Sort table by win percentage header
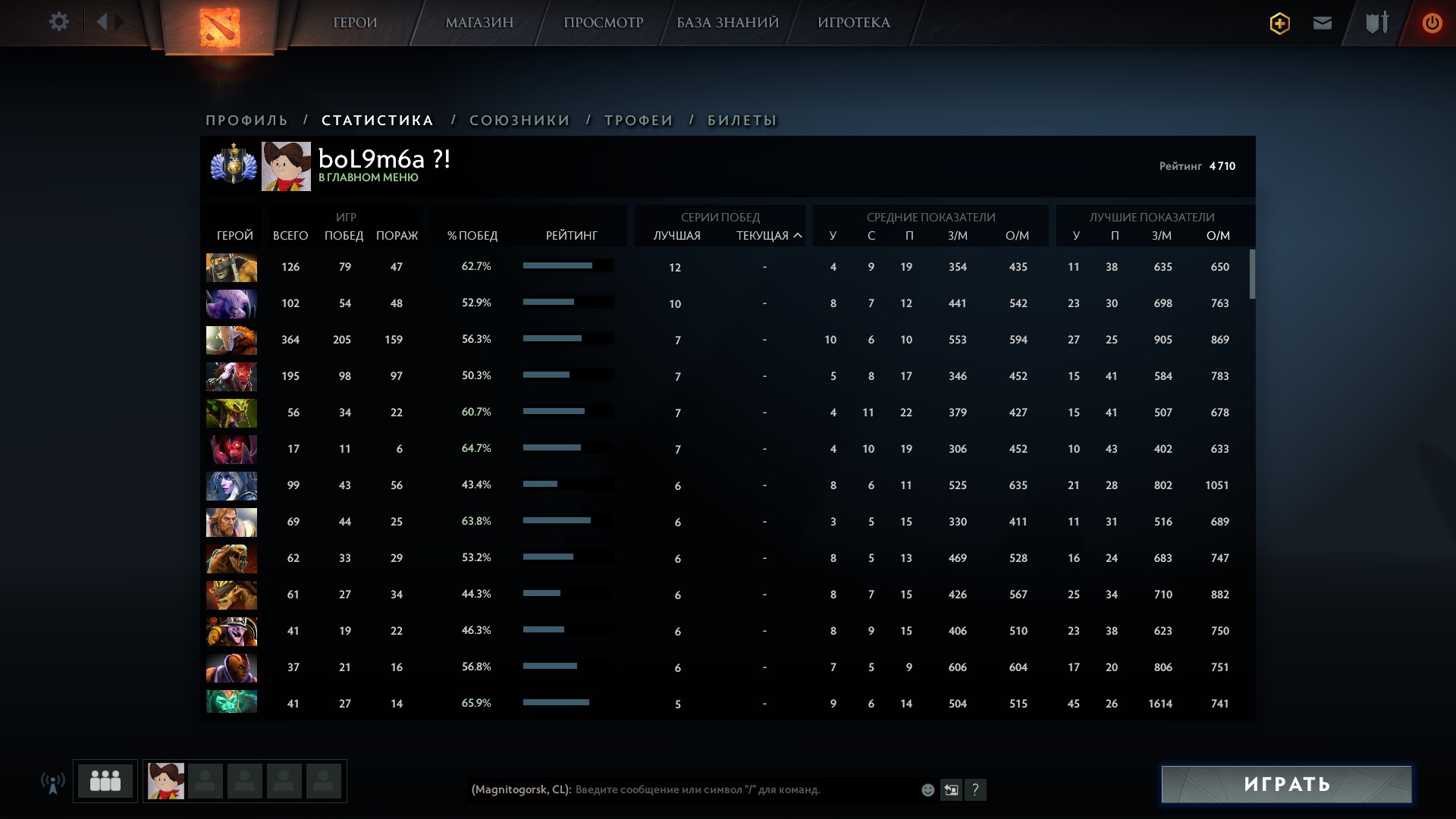The height and width of the screenshot is (819, 1456). pyautogui.click(x=472, y=236)
